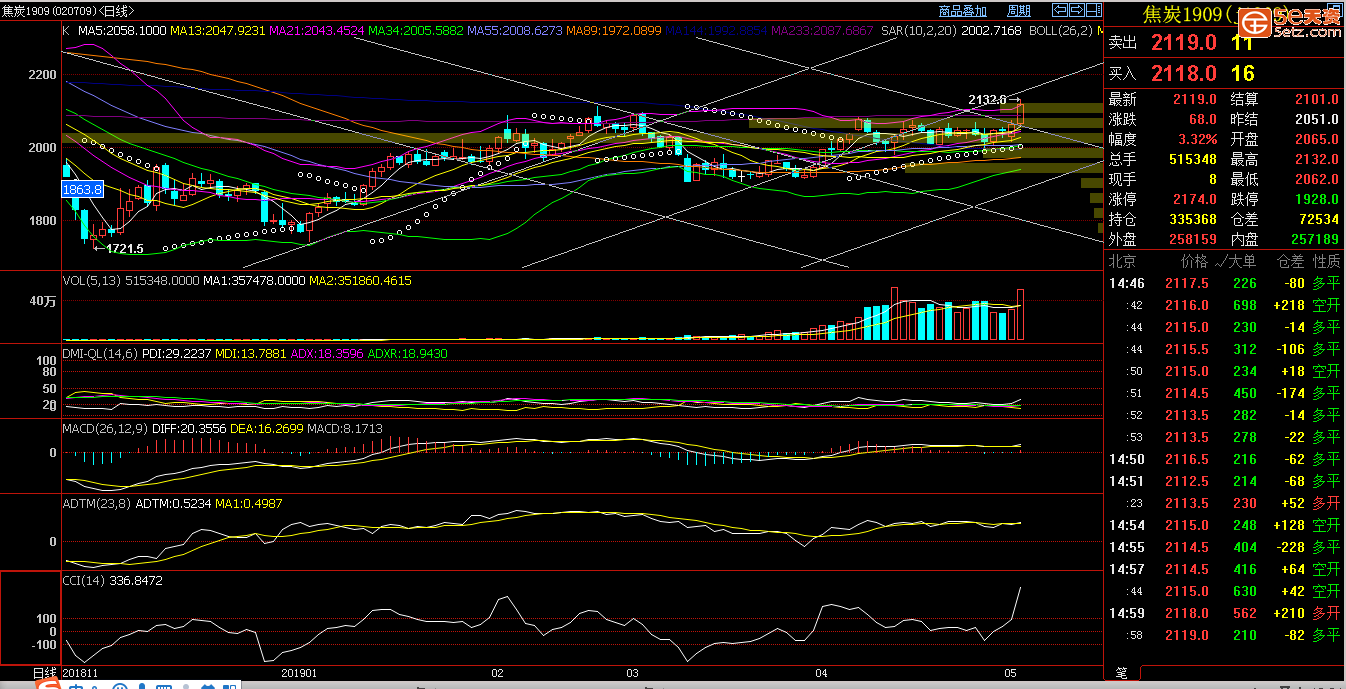Select the 14:50 tick row at 2116.5
This screenshot has width=1346, height=689.
1224,459
